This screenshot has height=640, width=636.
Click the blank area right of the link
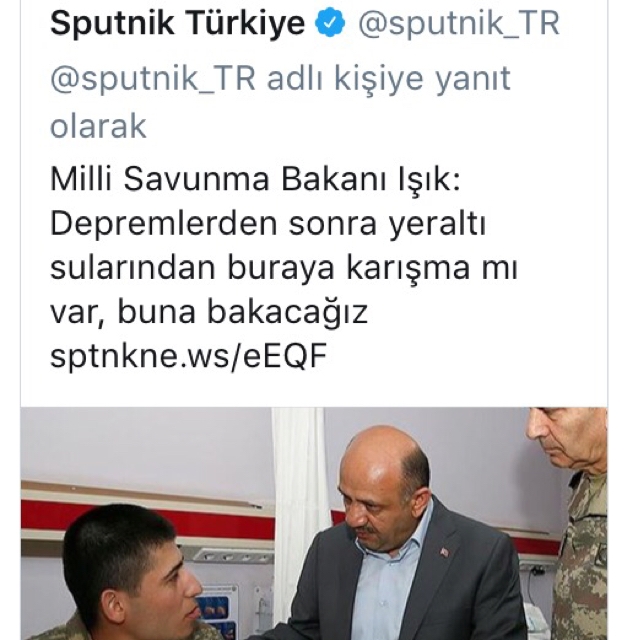pyautogui.click(x=465, y=356)
